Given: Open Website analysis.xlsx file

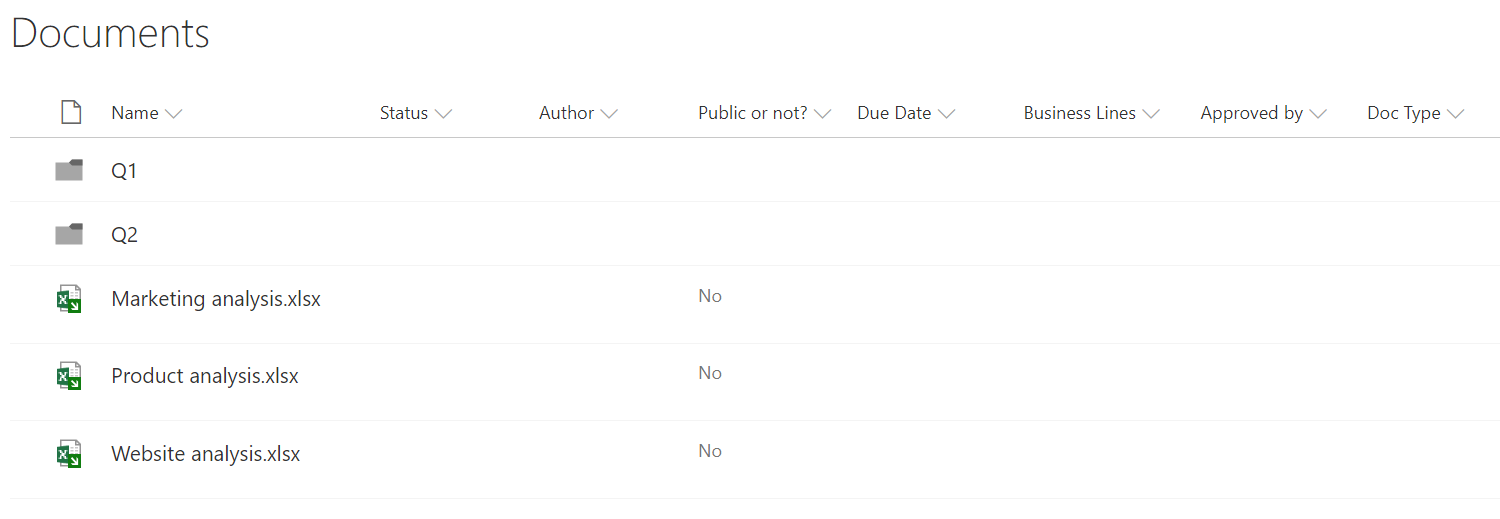Looking at the screenshot, I should [206, 454].
